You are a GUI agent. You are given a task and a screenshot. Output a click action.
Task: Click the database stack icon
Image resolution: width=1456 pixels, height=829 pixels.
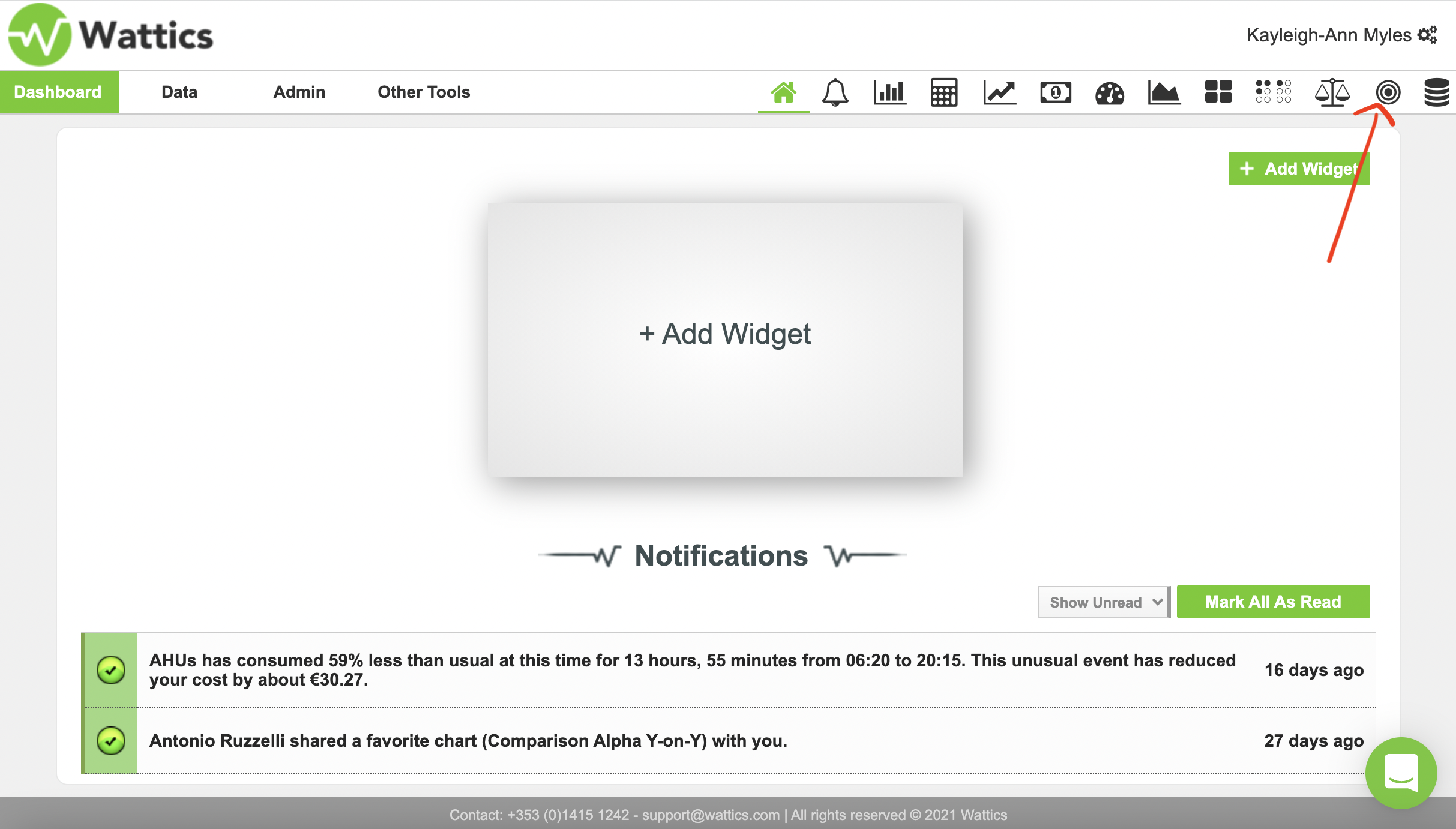1437,92
